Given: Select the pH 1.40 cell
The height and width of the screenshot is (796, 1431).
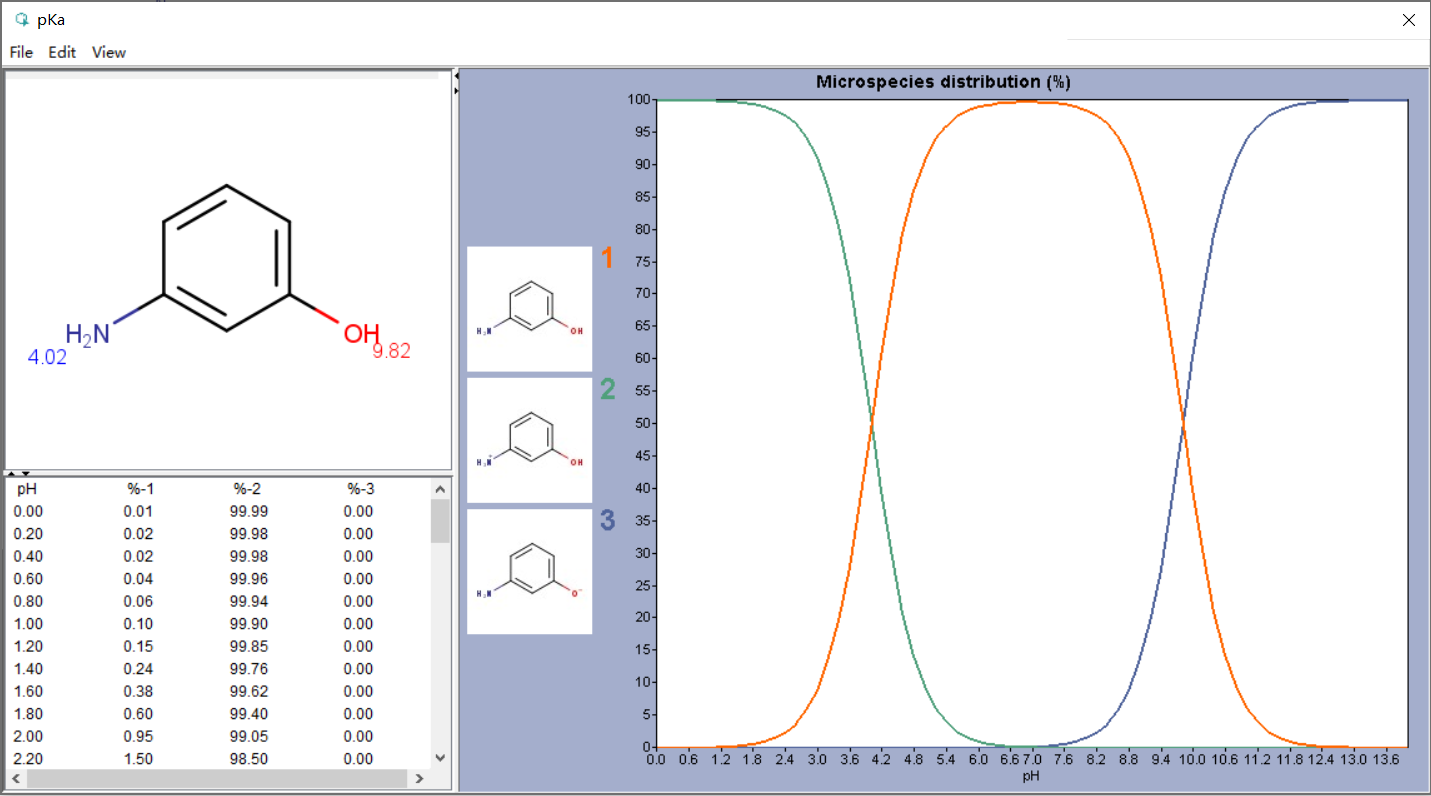Looking at the screenshot, I should 27,669.
